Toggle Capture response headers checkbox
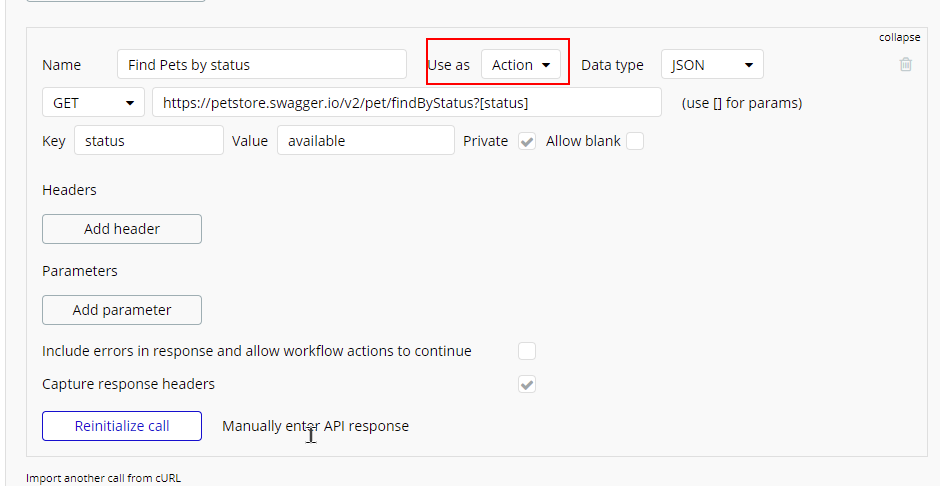The width and height of the screenshot is (940, 486). click(x=527, y=384)
